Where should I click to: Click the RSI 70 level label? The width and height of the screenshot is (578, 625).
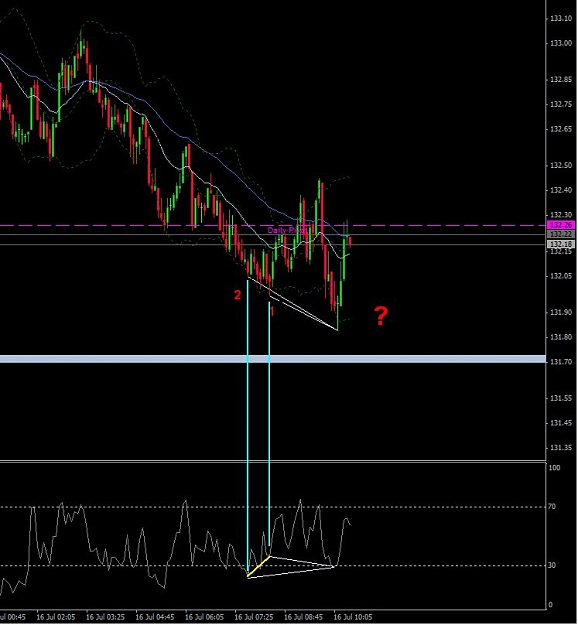pyautogui.click(x=552, y=507)
